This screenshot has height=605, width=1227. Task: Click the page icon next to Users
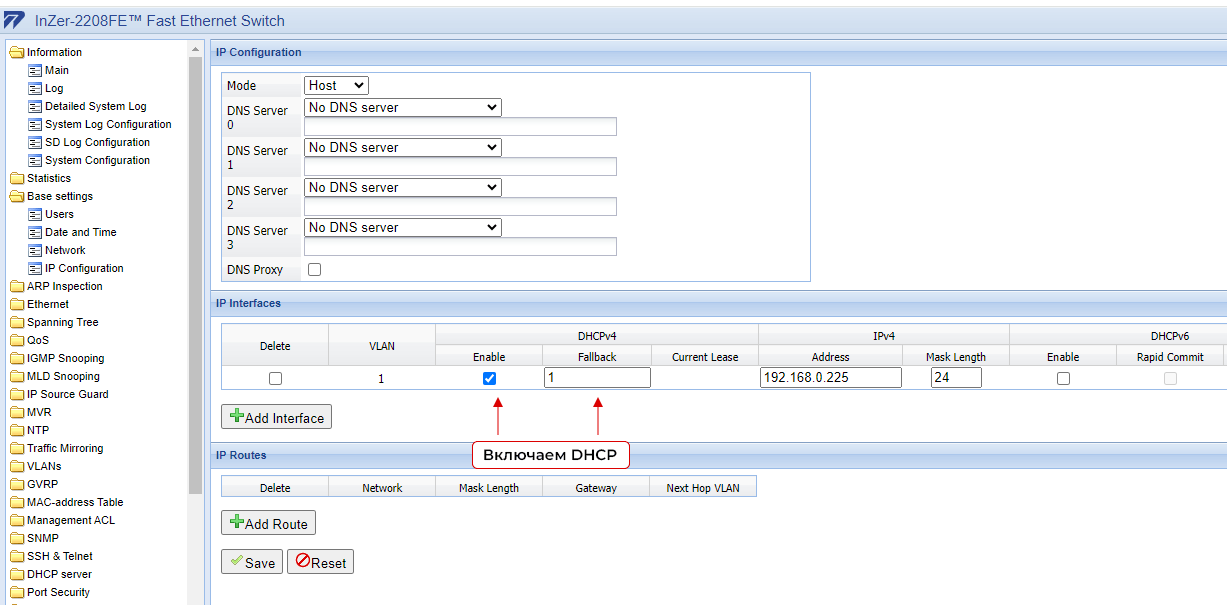click(x=35, y=215)
